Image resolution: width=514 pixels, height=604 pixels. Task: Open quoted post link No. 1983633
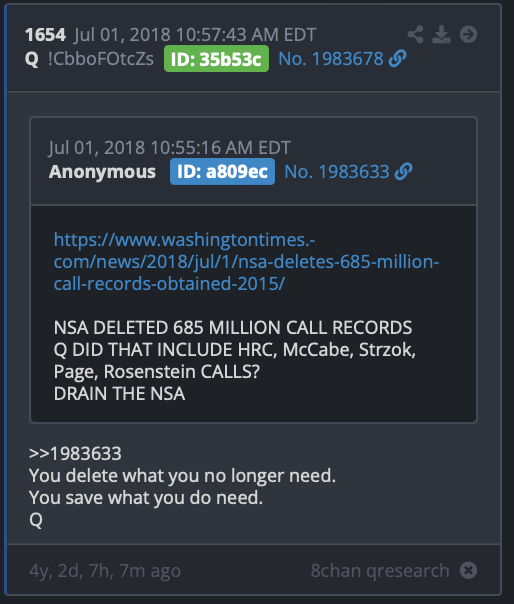click(x=337, y=172)
